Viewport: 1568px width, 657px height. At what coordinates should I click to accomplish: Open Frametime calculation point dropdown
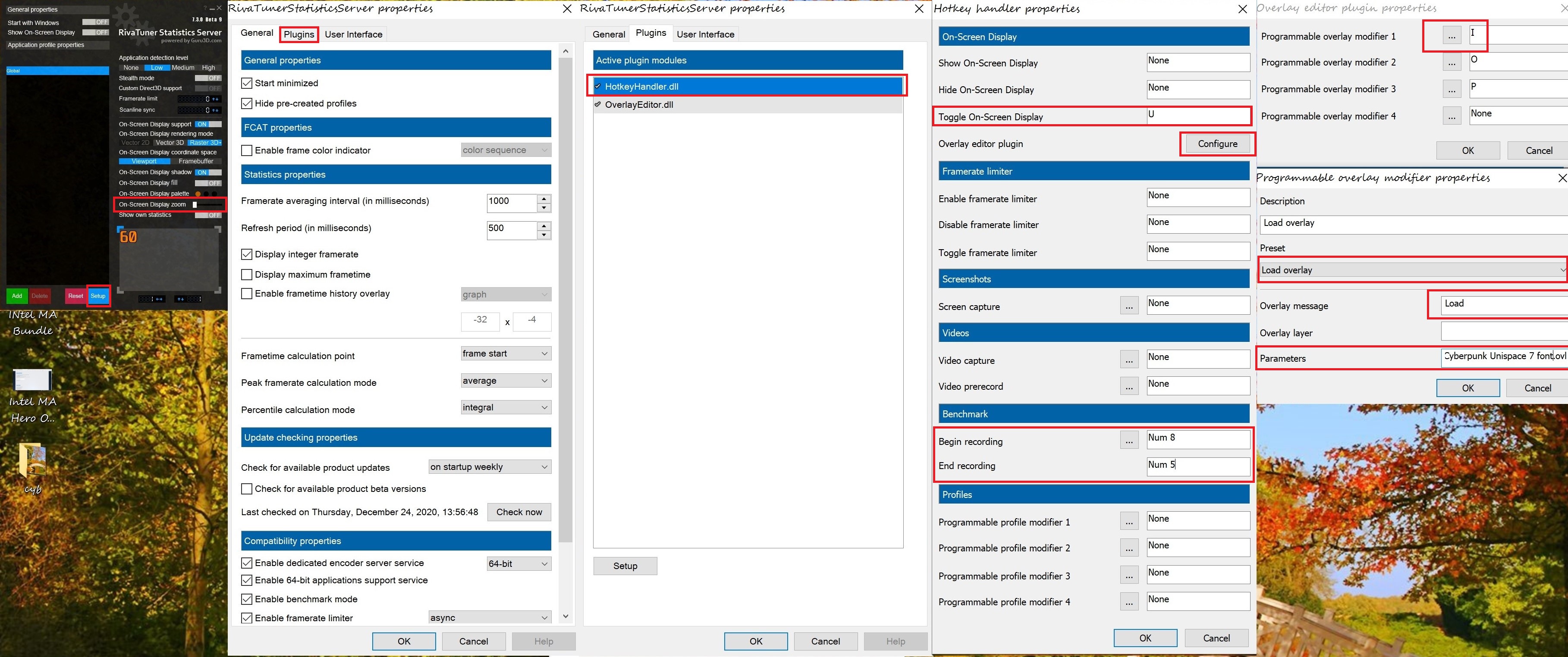pos(506,354)
